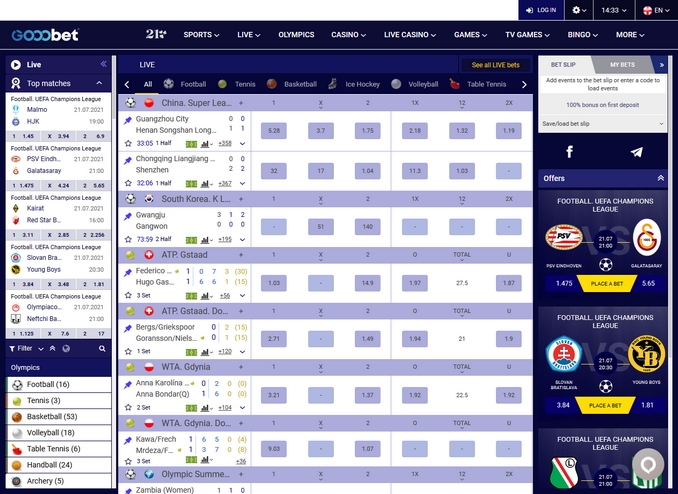Pin the Gwangju match
This screenshot has width=678, height=494.
pyautogui.click(x=128, y=216)
